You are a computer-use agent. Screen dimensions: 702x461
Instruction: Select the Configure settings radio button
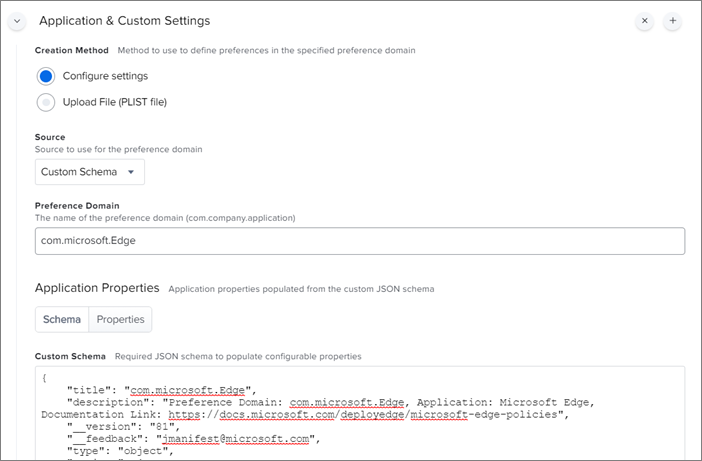(x=46, y=76)
